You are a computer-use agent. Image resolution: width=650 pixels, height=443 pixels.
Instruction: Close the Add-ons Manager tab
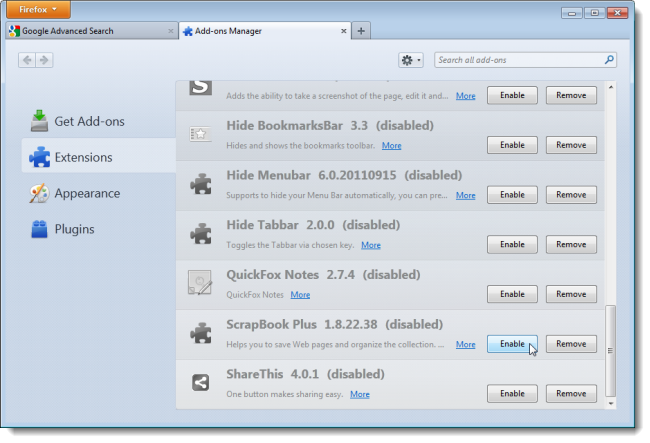[x=343, y=31]
